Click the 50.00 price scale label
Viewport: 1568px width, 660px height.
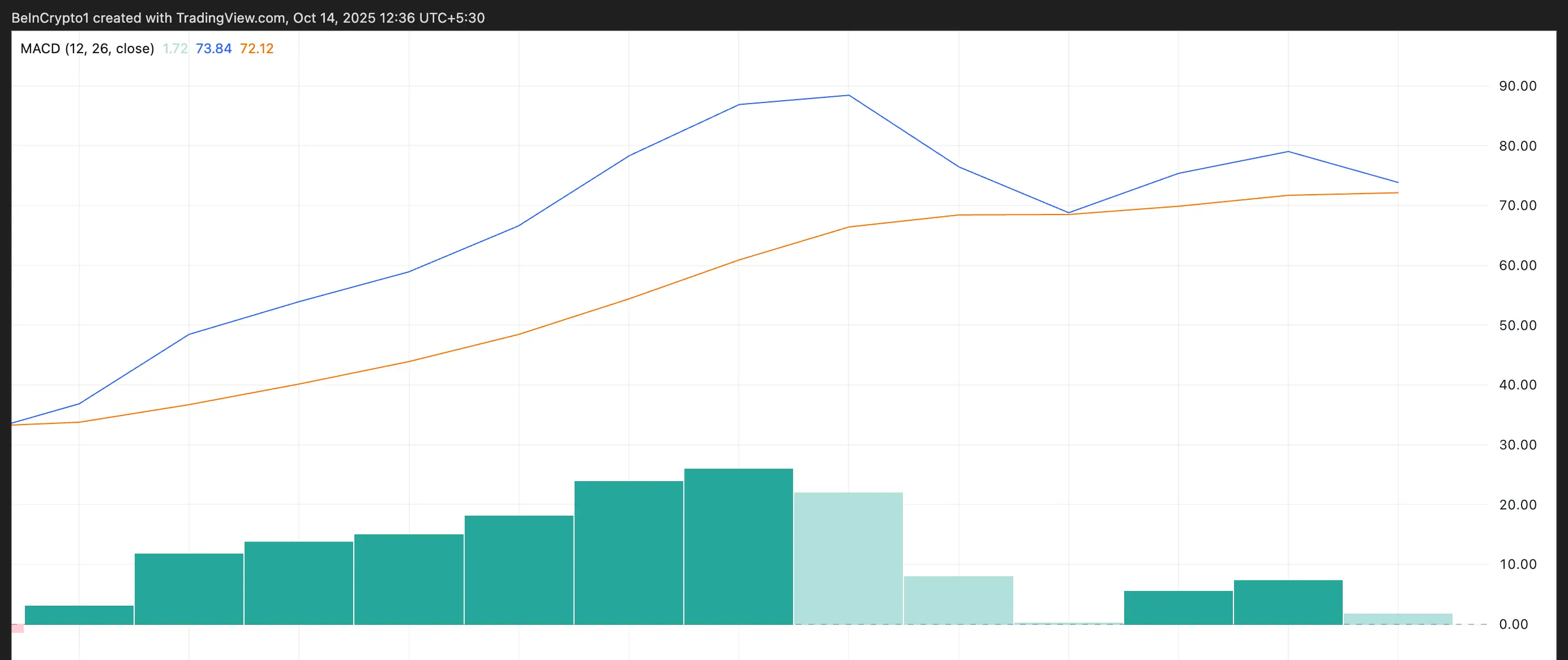[x=1518, y=325]
